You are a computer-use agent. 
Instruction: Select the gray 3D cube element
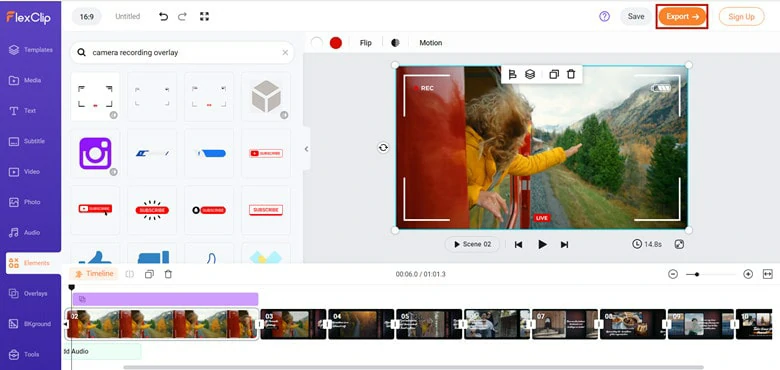coord(266,96)
